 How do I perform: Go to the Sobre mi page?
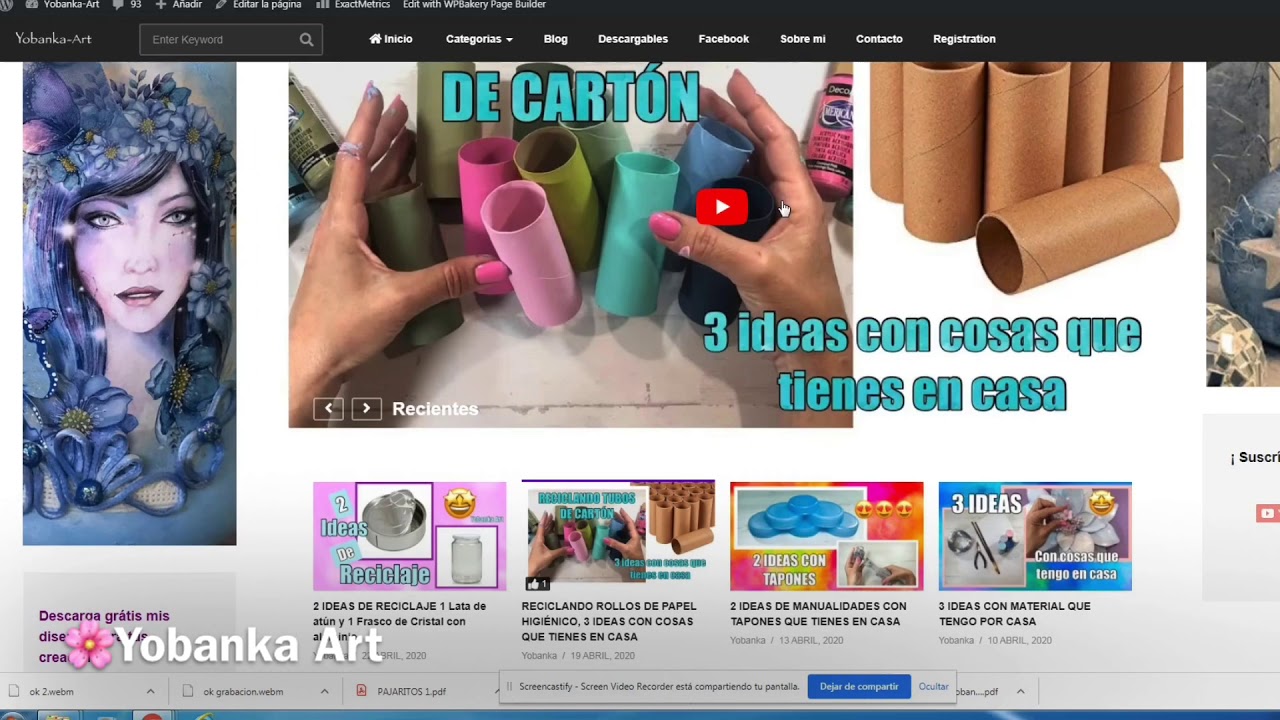coord(802,39)
